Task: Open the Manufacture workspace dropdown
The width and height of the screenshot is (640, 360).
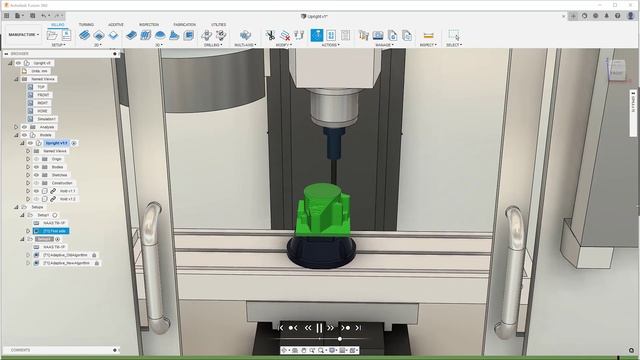Action: point(24,35)
